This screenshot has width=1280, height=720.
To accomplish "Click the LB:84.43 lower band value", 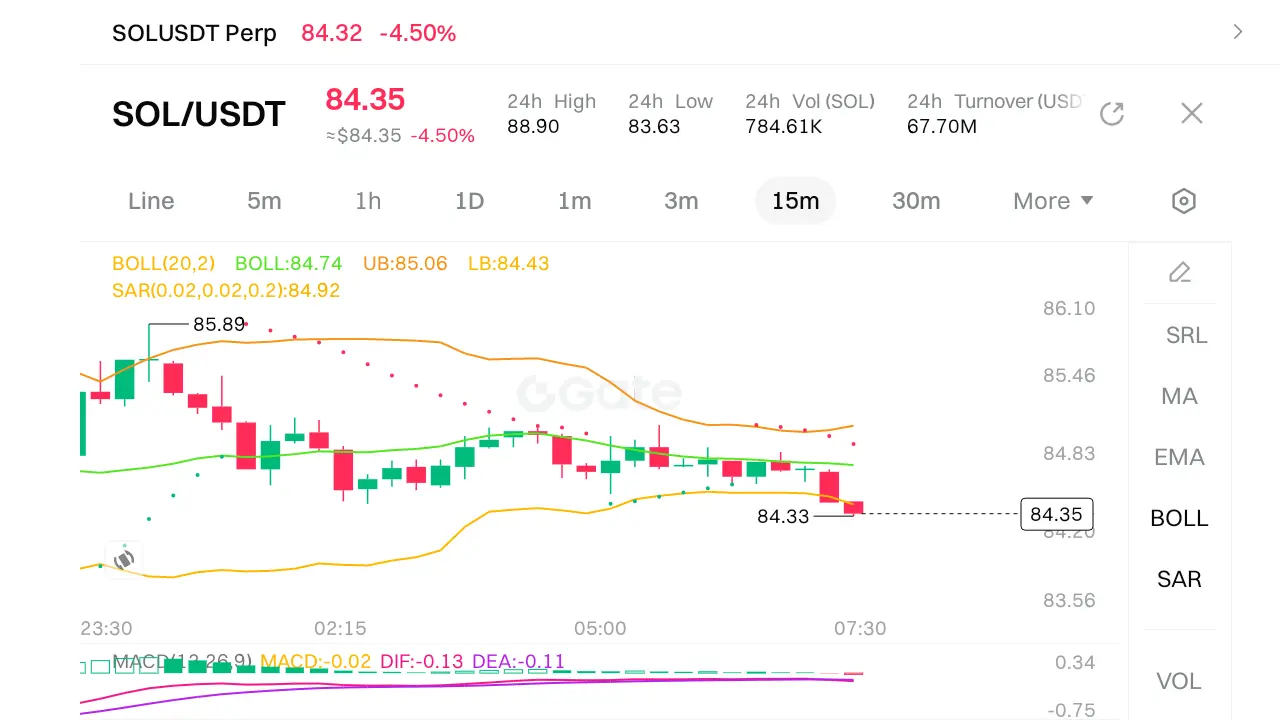I will 508,264.
